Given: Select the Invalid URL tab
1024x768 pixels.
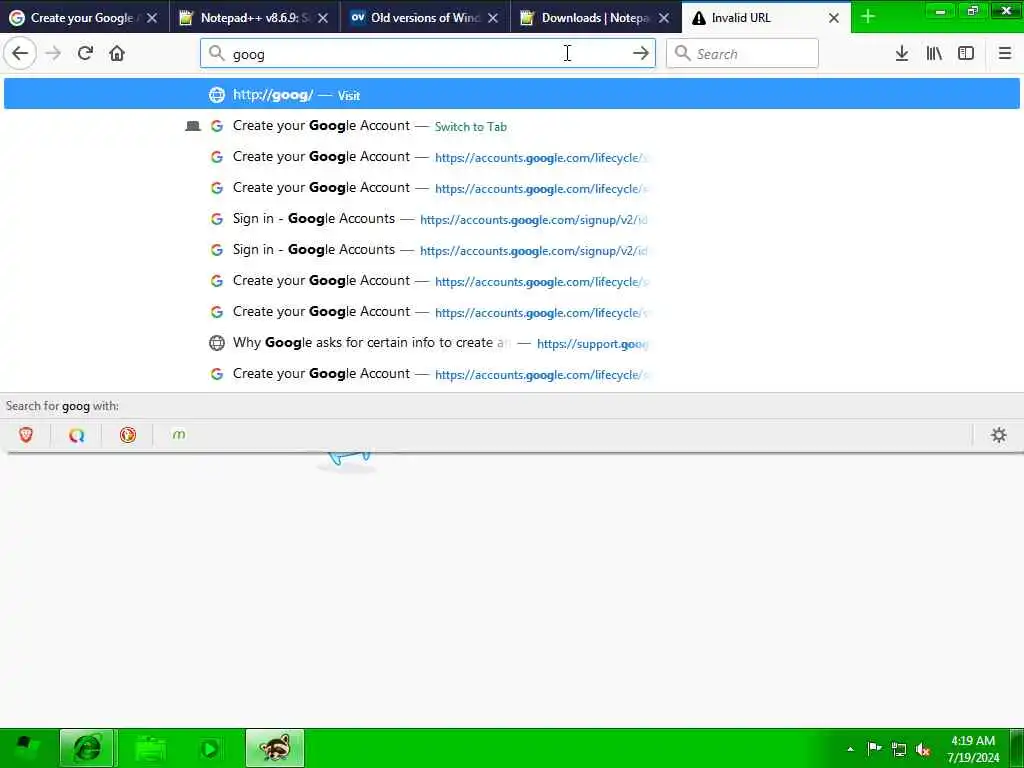Looking at the screenshot, I should pos(765,18).
